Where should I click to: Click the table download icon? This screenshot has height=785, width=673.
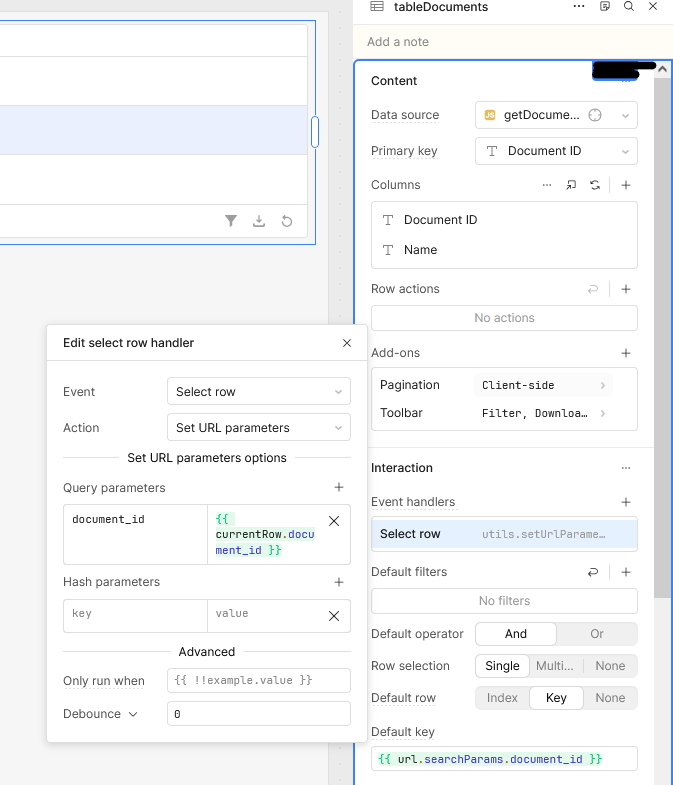pos(259,221)
